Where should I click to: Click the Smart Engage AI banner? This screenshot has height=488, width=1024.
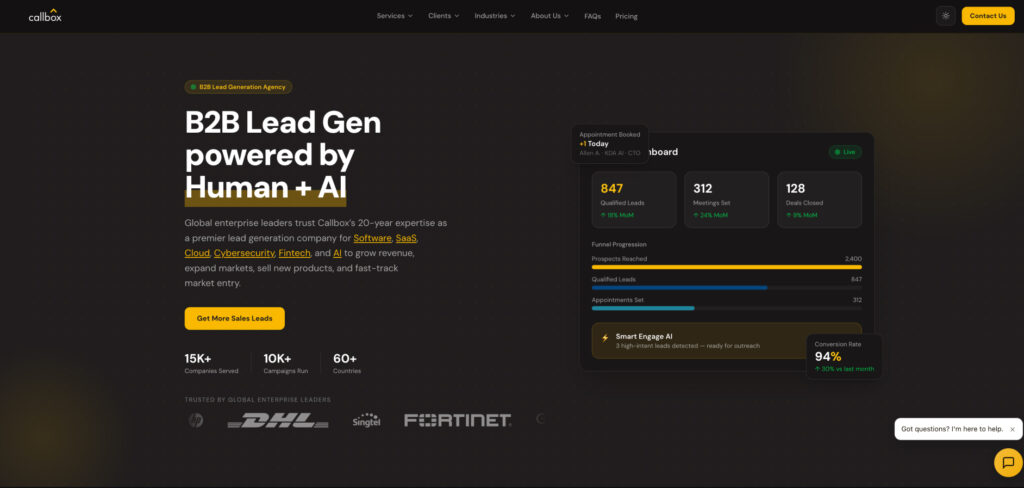[726, 340]
